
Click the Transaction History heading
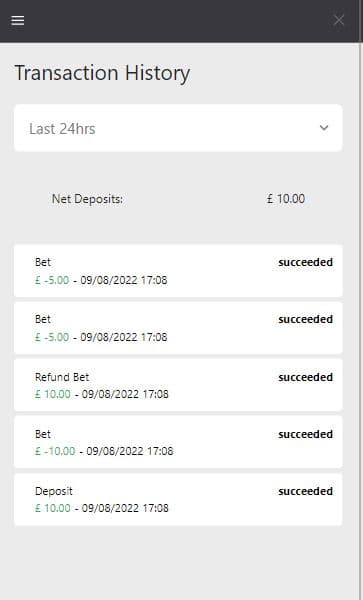tap(102, 73)
